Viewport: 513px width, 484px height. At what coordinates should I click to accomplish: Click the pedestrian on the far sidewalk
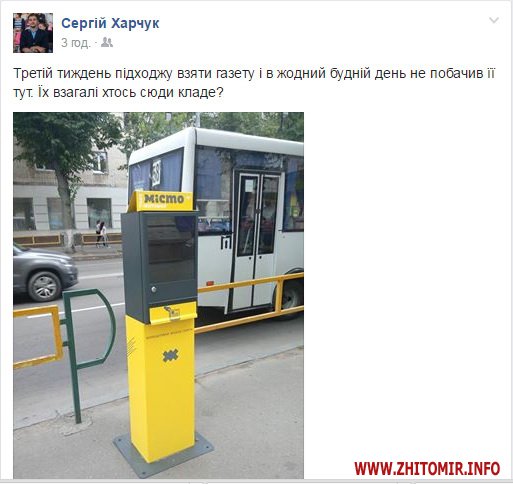[101, 234]
